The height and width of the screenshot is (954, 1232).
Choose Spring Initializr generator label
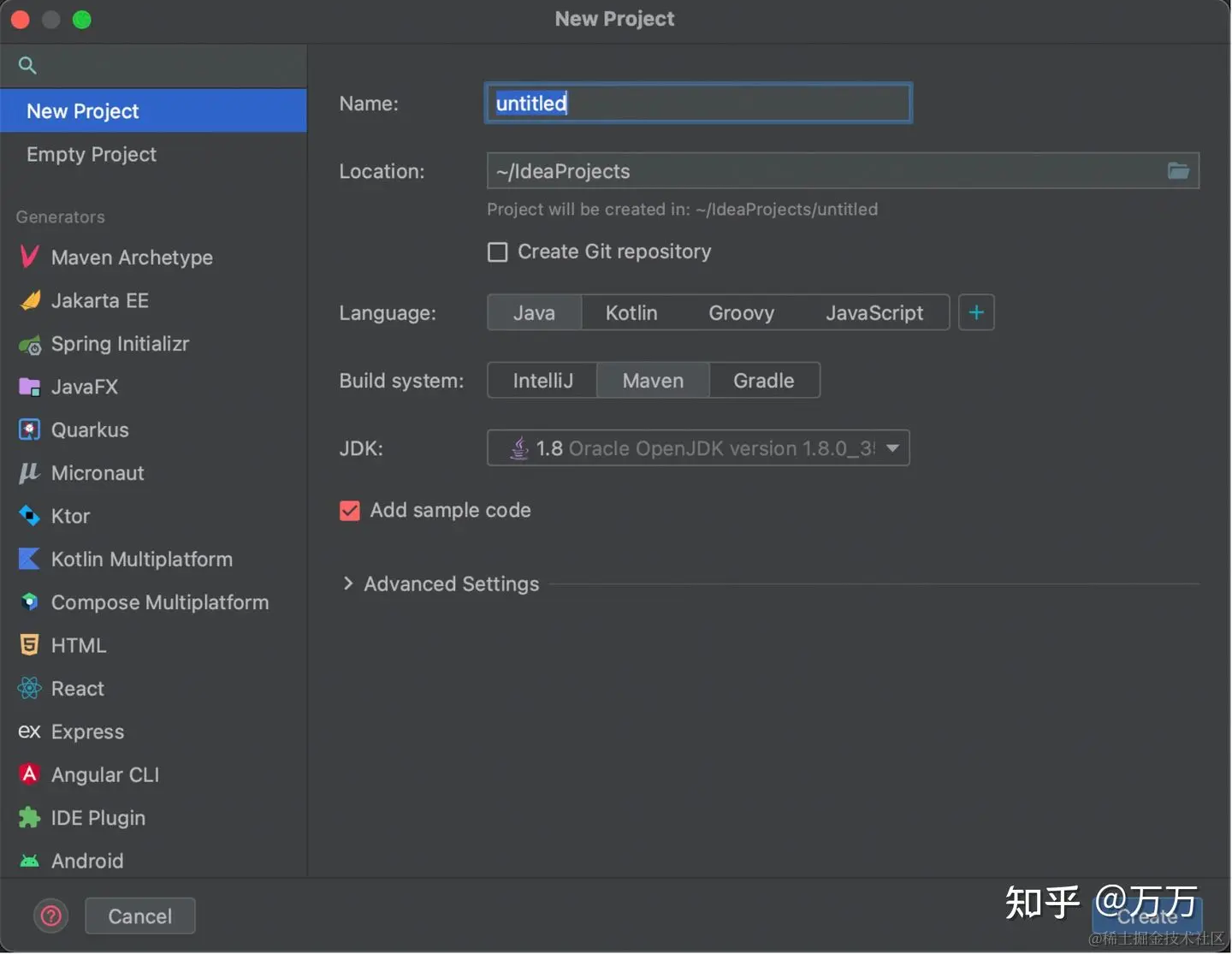[120, 344]
